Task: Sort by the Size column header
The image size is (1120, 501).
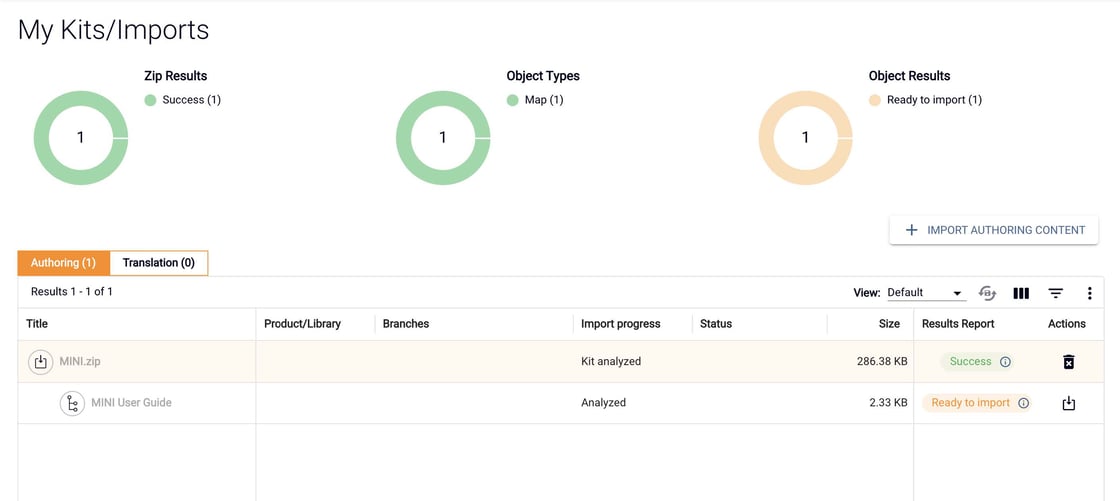Action: pyautogui.click(x=889, y=324)
